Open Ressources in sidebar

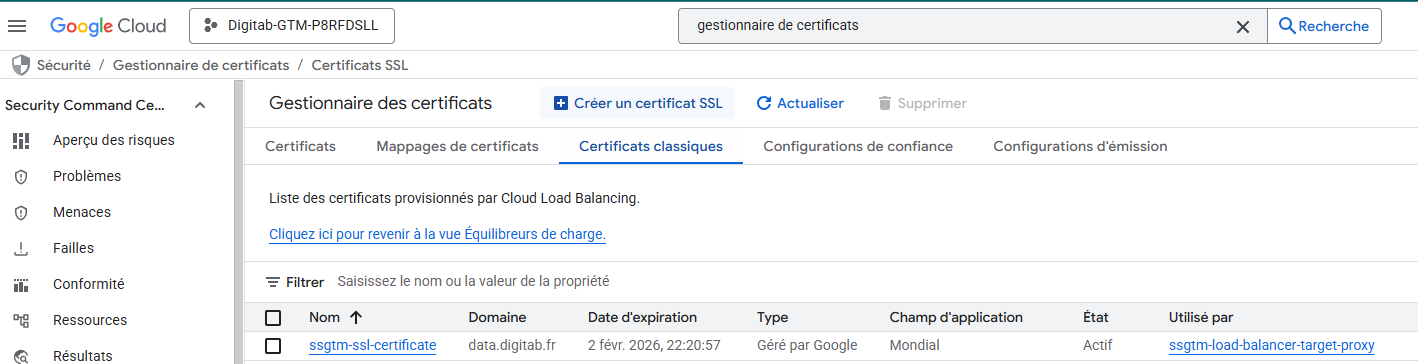[90, 320]
